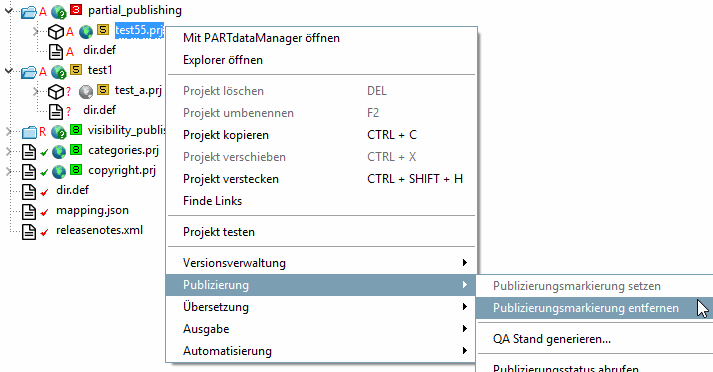Expand the categories.prj tree node

tap(8, 151)
